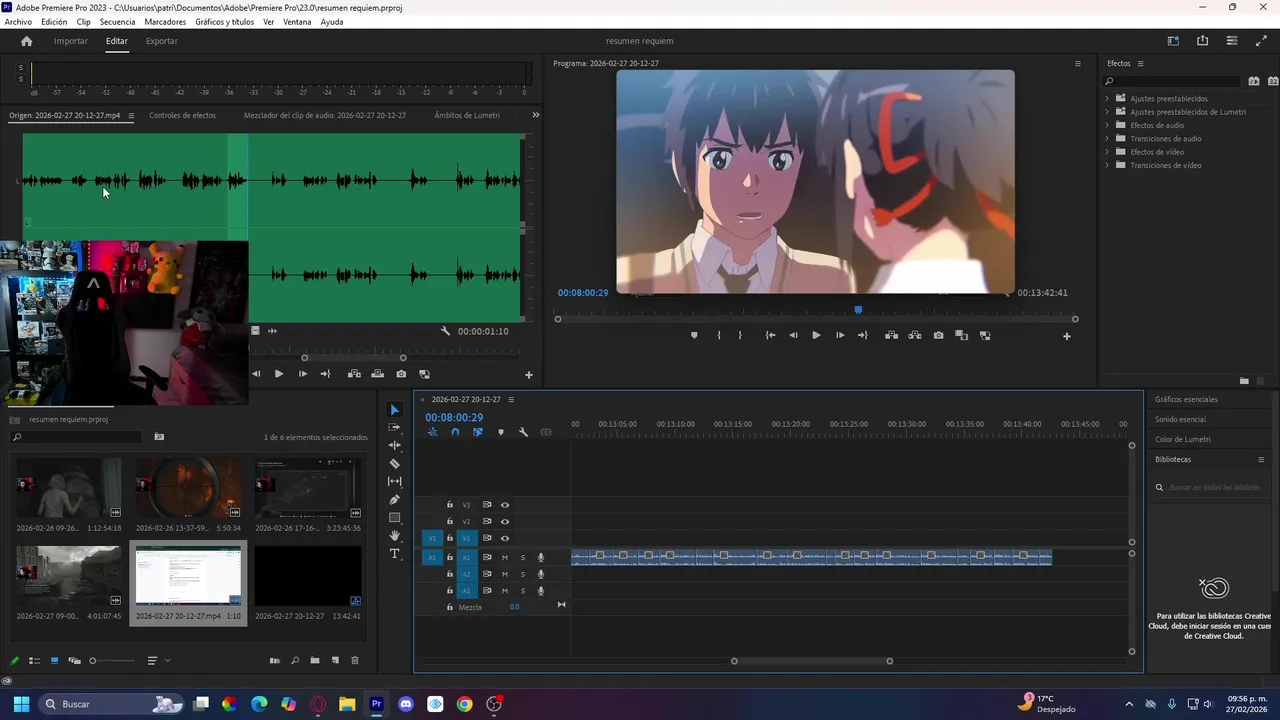Viewport: 1280px width, 720px height.
Task: Select the Ripple Edit tool
Action: coord(394,445)
